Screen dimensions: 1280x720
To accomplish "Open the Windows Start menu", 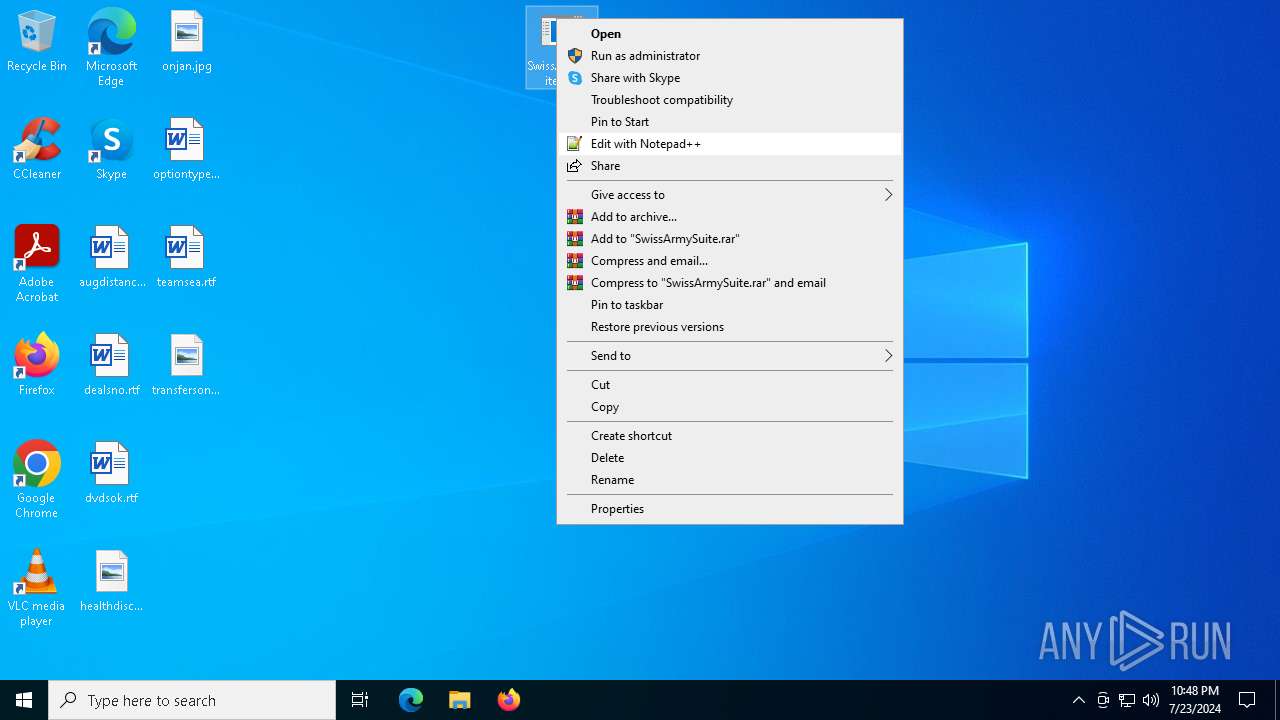I will (x=24, y=700).
